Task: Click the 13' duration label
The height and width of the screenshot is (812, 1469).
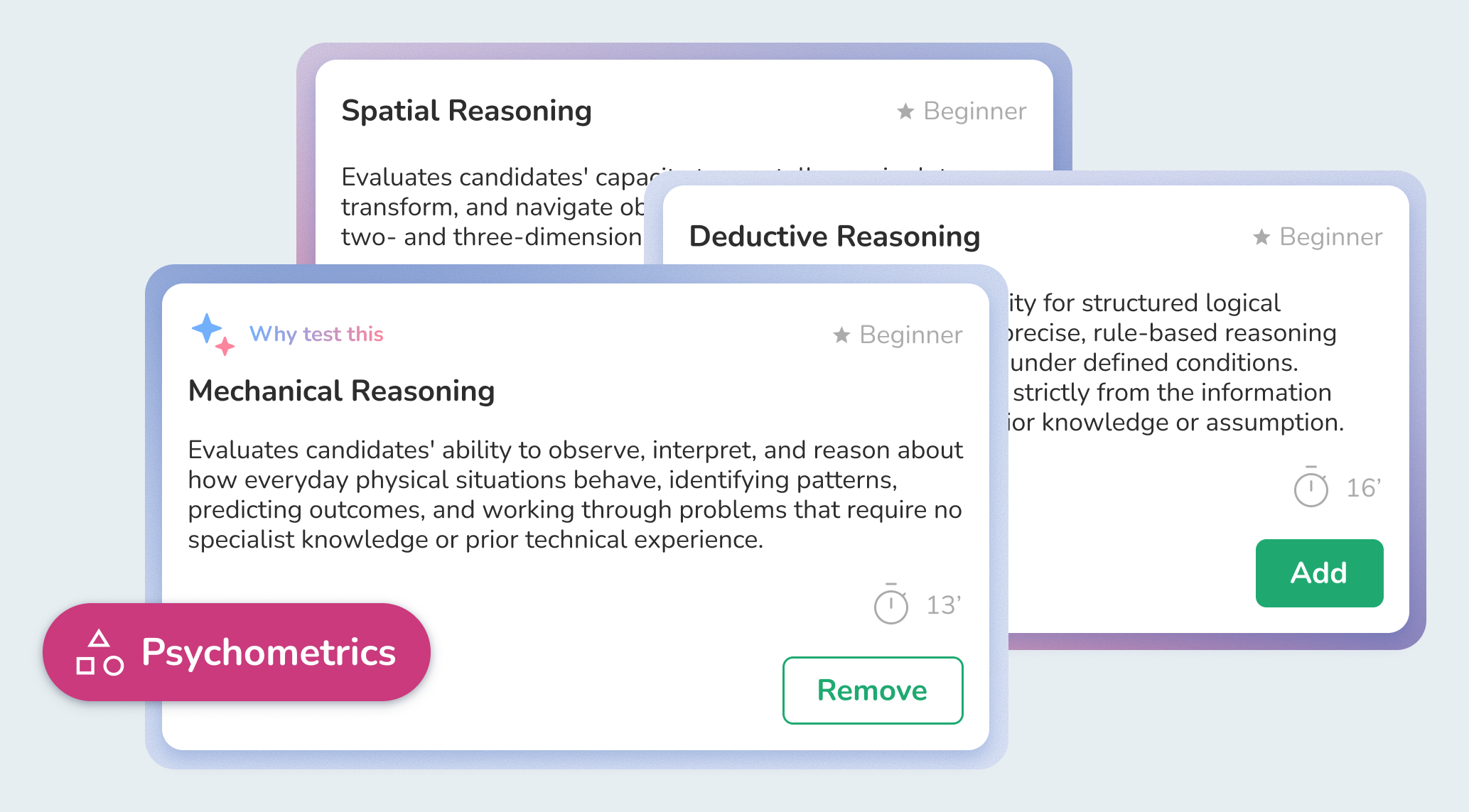Action: click(944, 605)
